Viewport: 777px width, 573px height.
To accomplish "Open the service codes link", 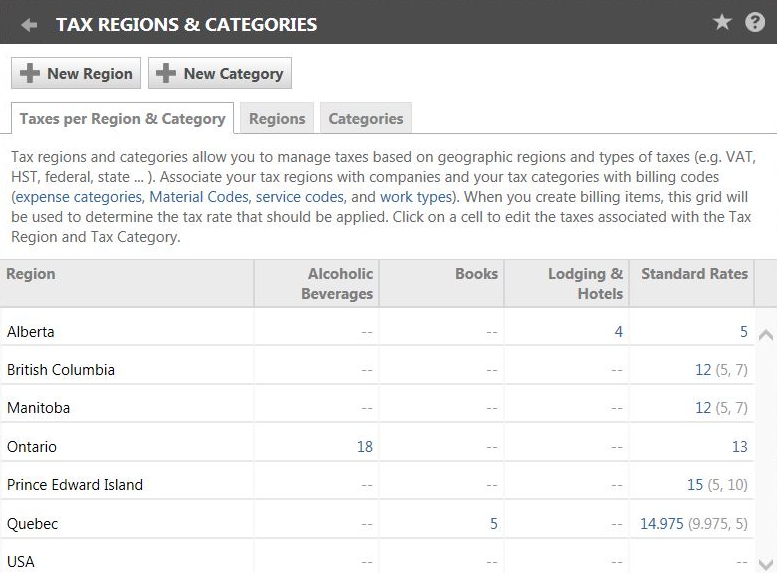I will coord(300,197).
